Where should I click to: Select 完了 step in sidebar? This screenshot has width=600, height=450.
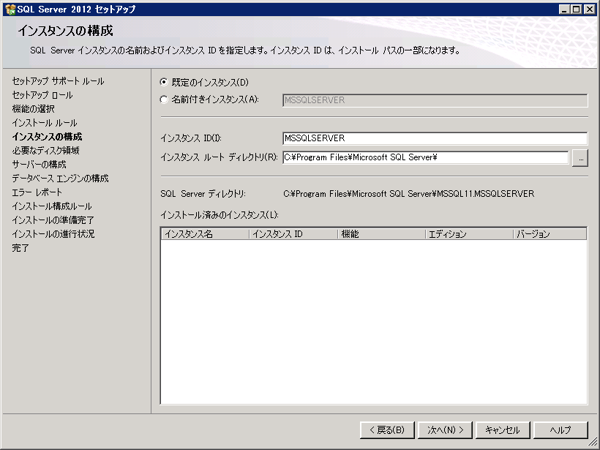(20, 248)
